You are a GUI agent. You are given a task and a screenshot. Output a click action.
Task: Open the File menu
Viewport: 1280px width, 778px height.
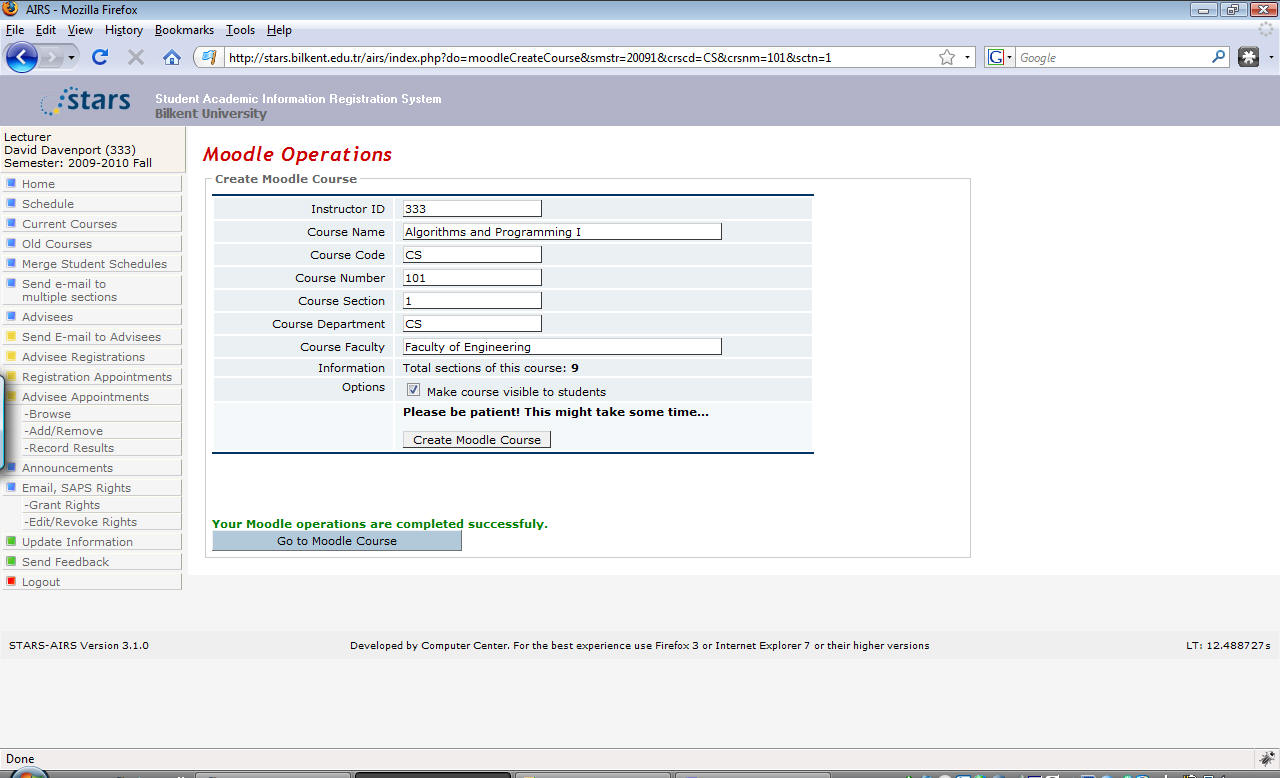[x=15, y=30]
